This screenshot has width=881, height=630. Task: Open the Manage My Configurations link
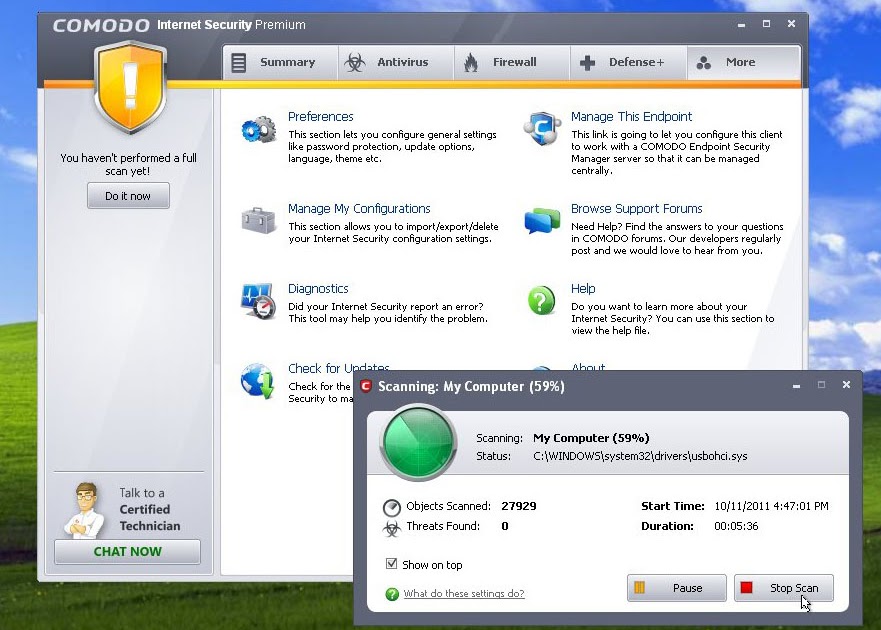[359, 209]
